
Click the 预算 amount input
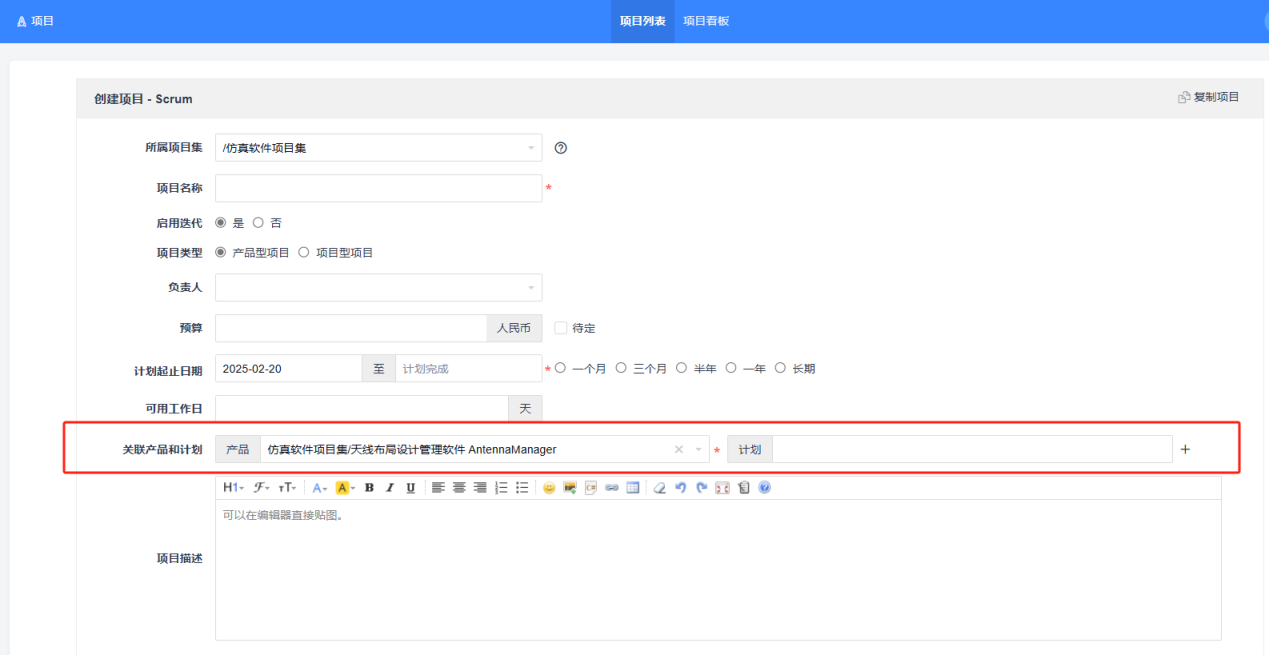351,328
